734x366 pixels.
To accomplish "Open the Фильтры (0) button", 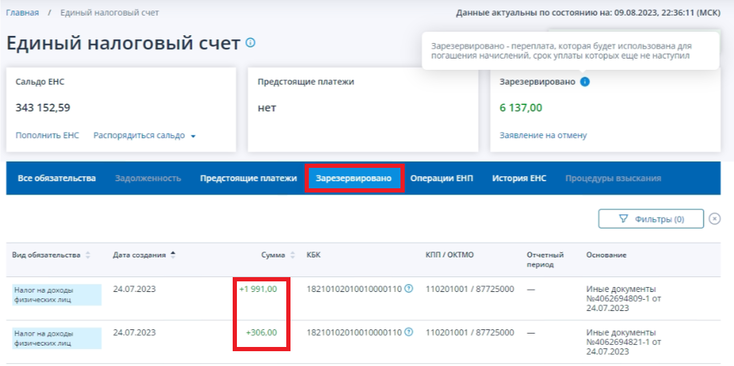I will click(x=651, y=219).
